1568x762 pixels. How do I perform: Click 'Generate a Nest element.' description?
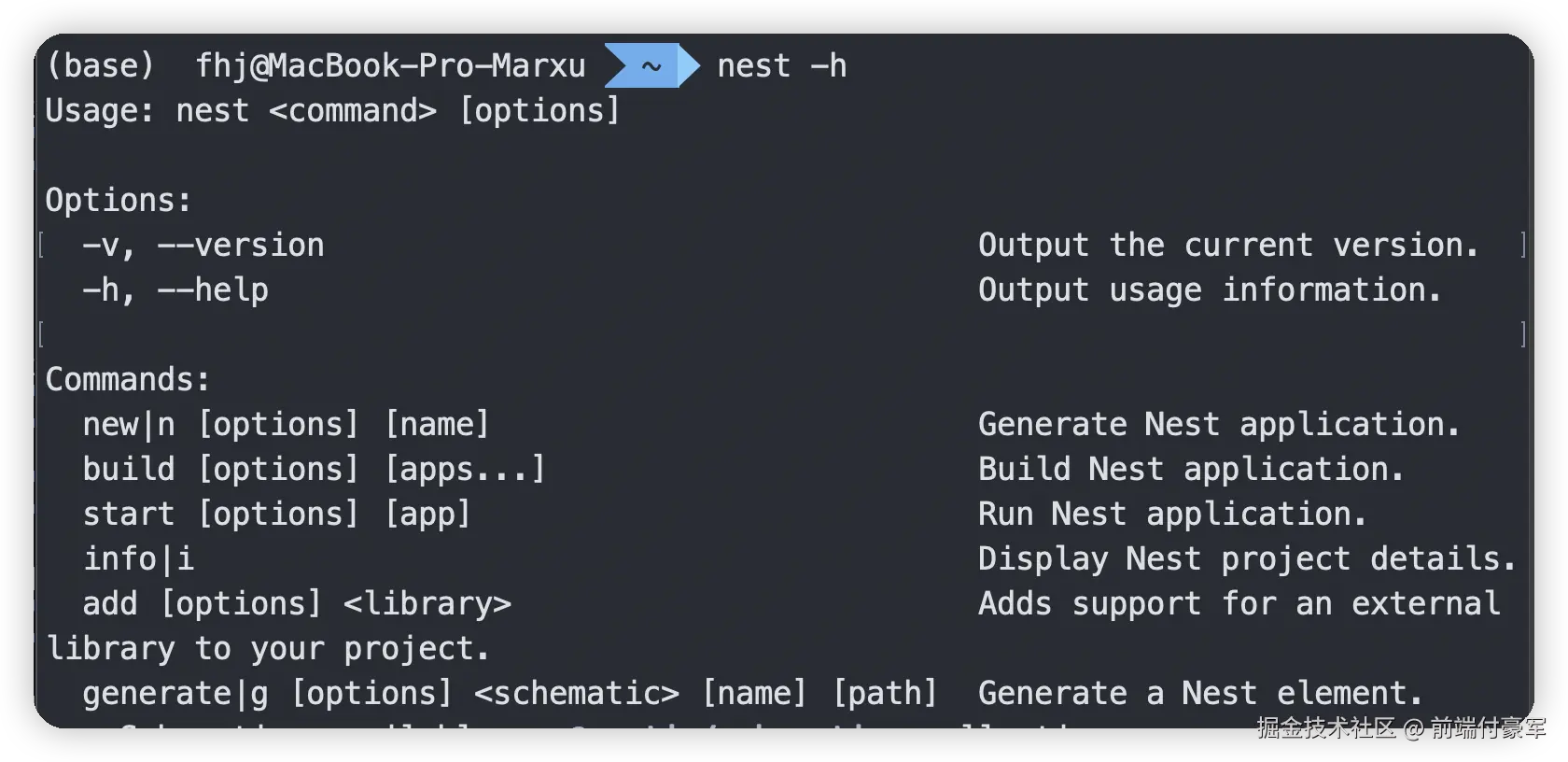pyautogui.click(x=1200, y=694)
